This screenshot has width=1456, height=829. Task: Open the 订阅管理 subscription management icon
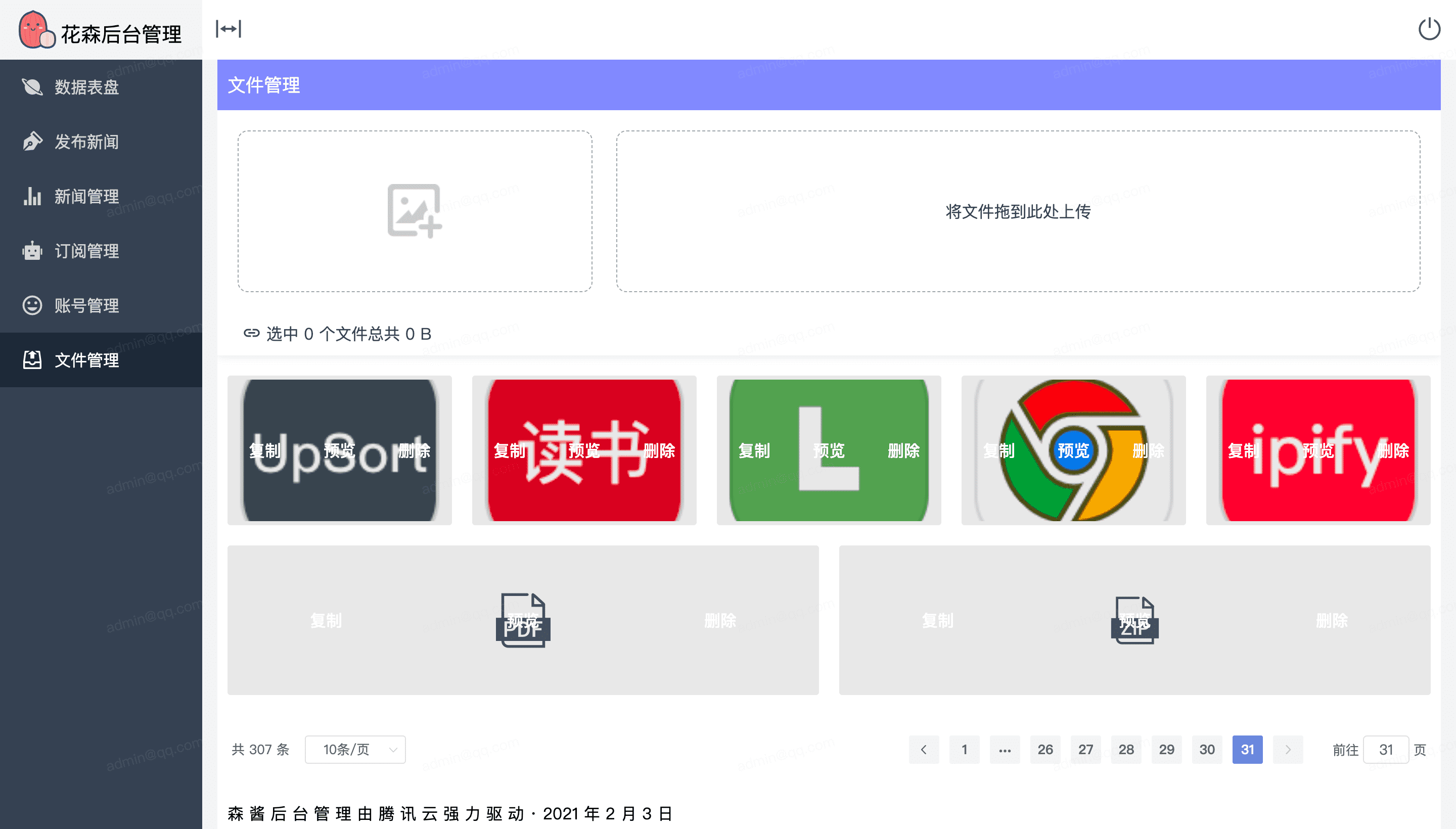[32, 251]
